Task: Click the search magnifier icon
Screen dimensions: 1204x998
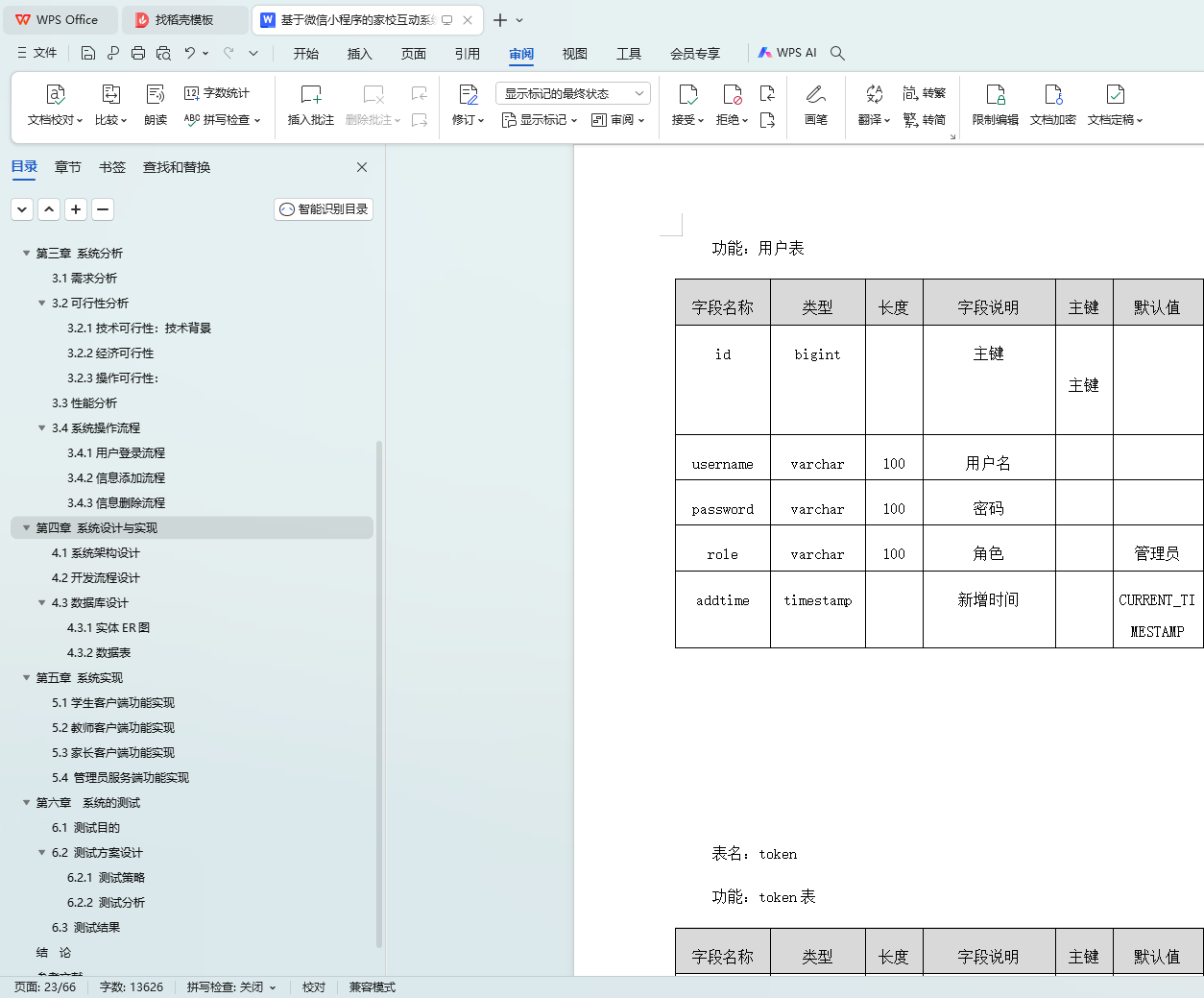Action: [837, 53]
